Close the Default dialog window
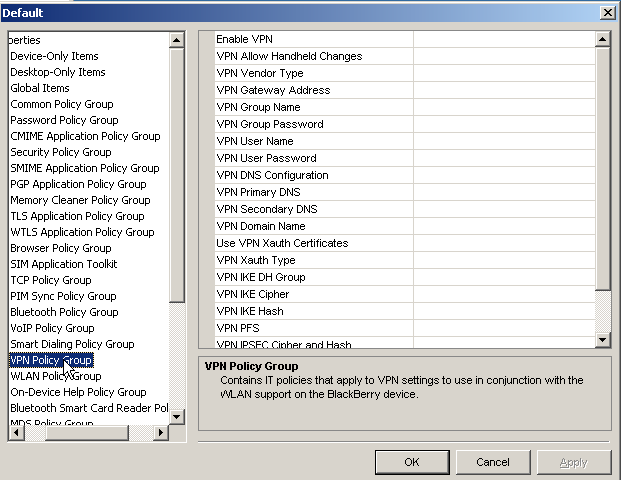Image resolution: width=621 pixels, height=480 pixels. (x=608, y=13)
